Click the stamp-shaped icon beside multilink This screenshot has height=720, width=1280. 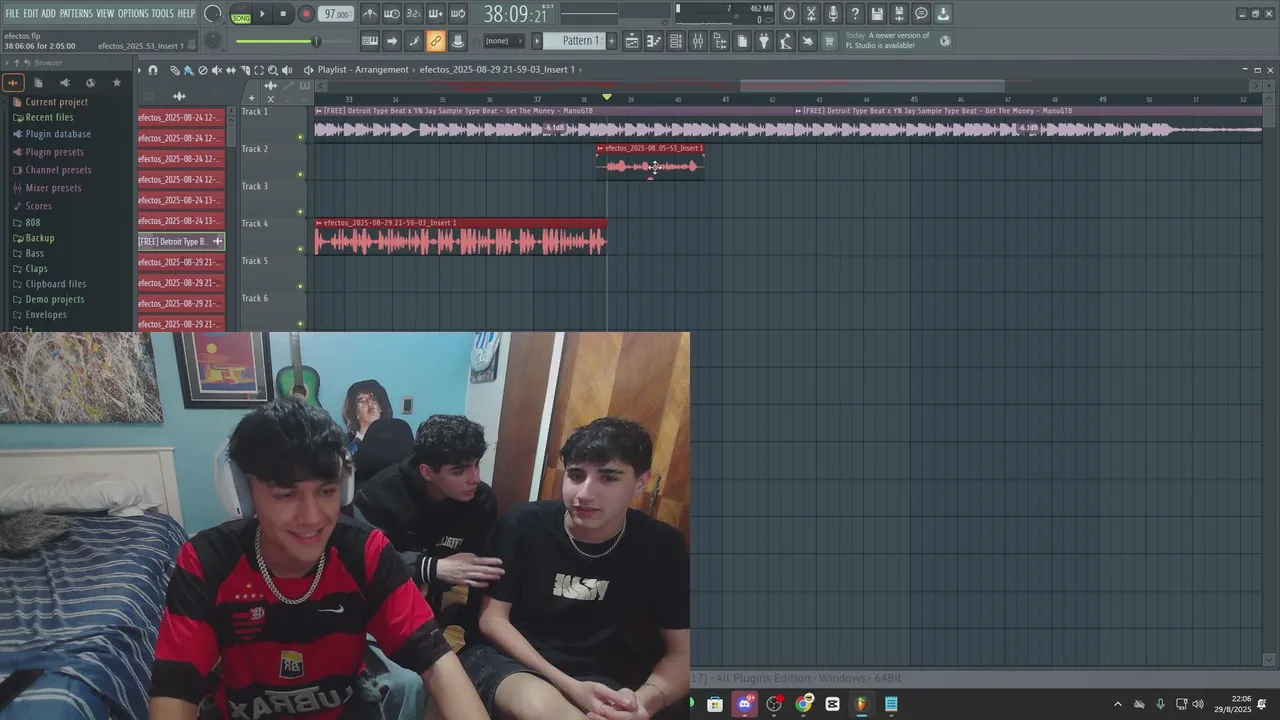[x=458, y=41]
